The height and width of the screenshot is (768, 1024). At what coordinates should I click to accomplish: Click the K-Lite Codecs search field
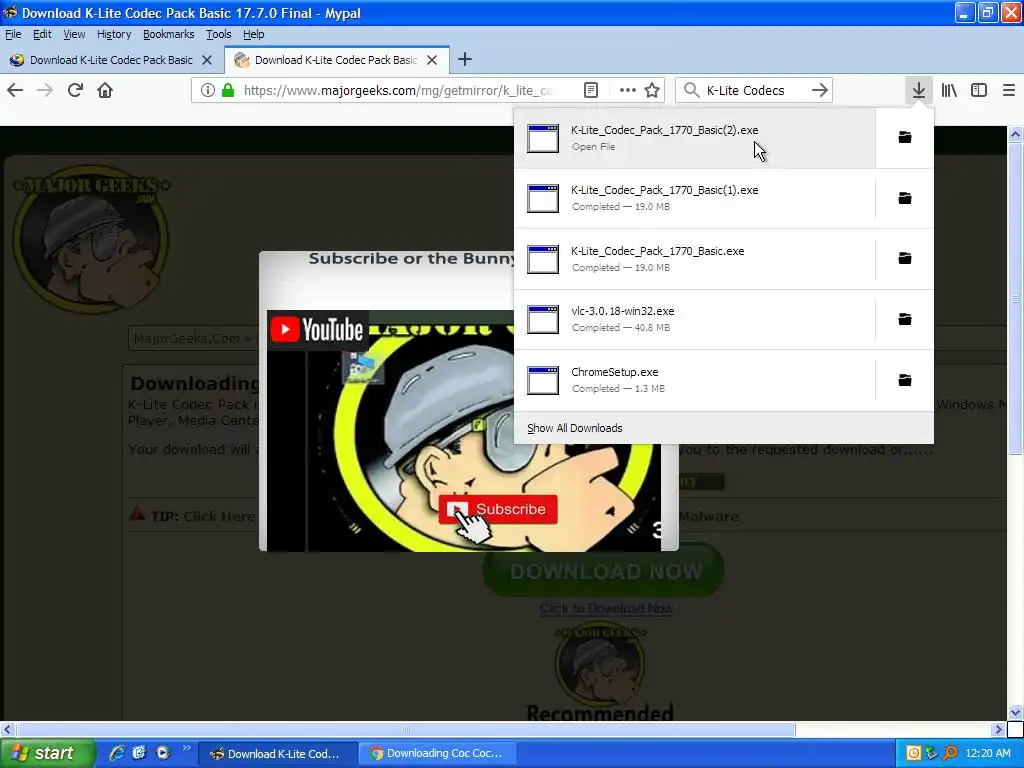[754, 90]
